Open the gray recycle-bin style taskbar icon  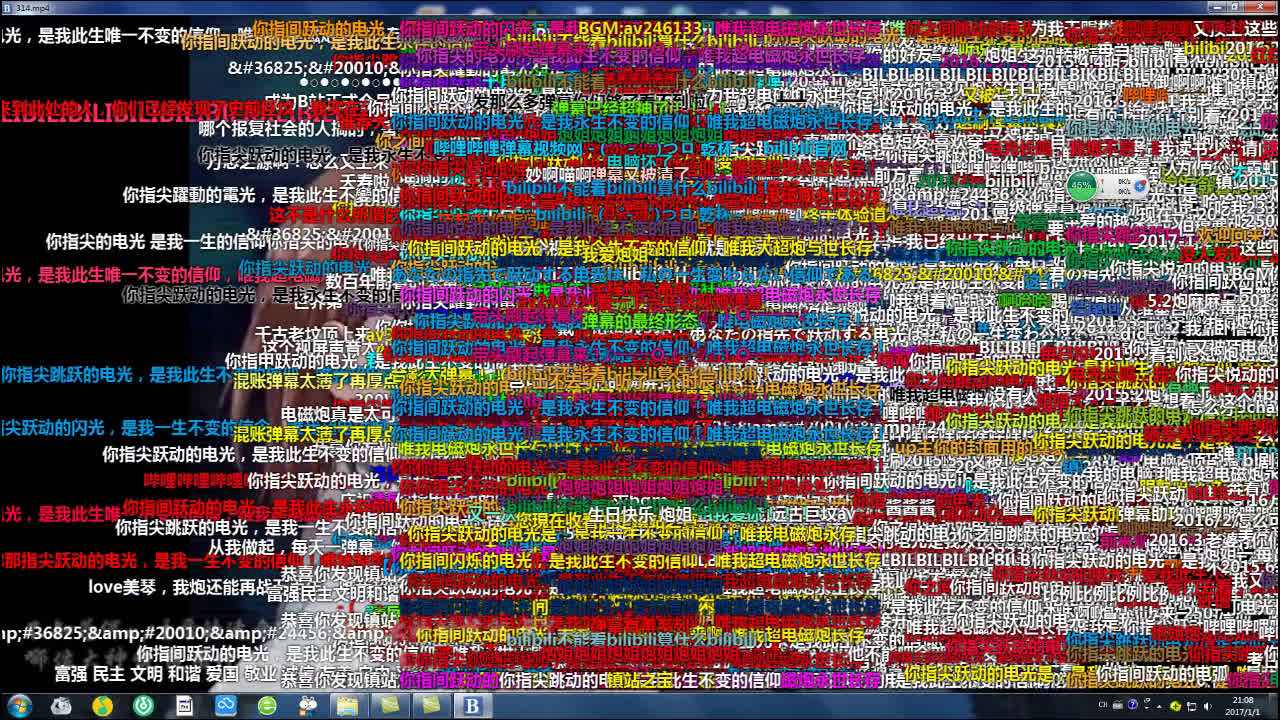coord(61,706)
